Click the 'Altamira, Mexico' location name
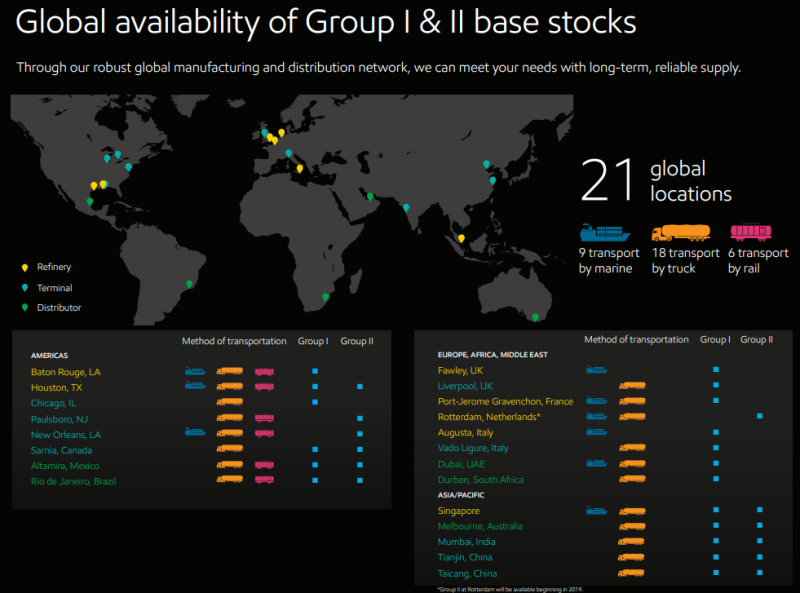Screen dimensions: 800x593 pos(67,465)
